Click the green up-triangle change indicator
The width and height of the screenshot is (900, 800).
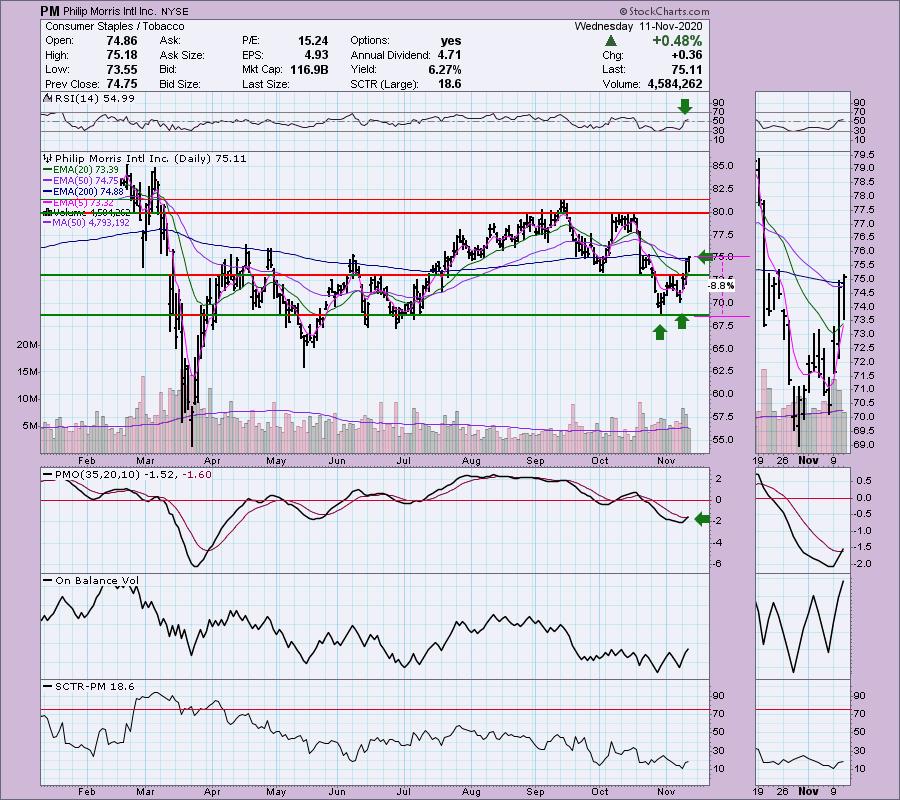611,41
